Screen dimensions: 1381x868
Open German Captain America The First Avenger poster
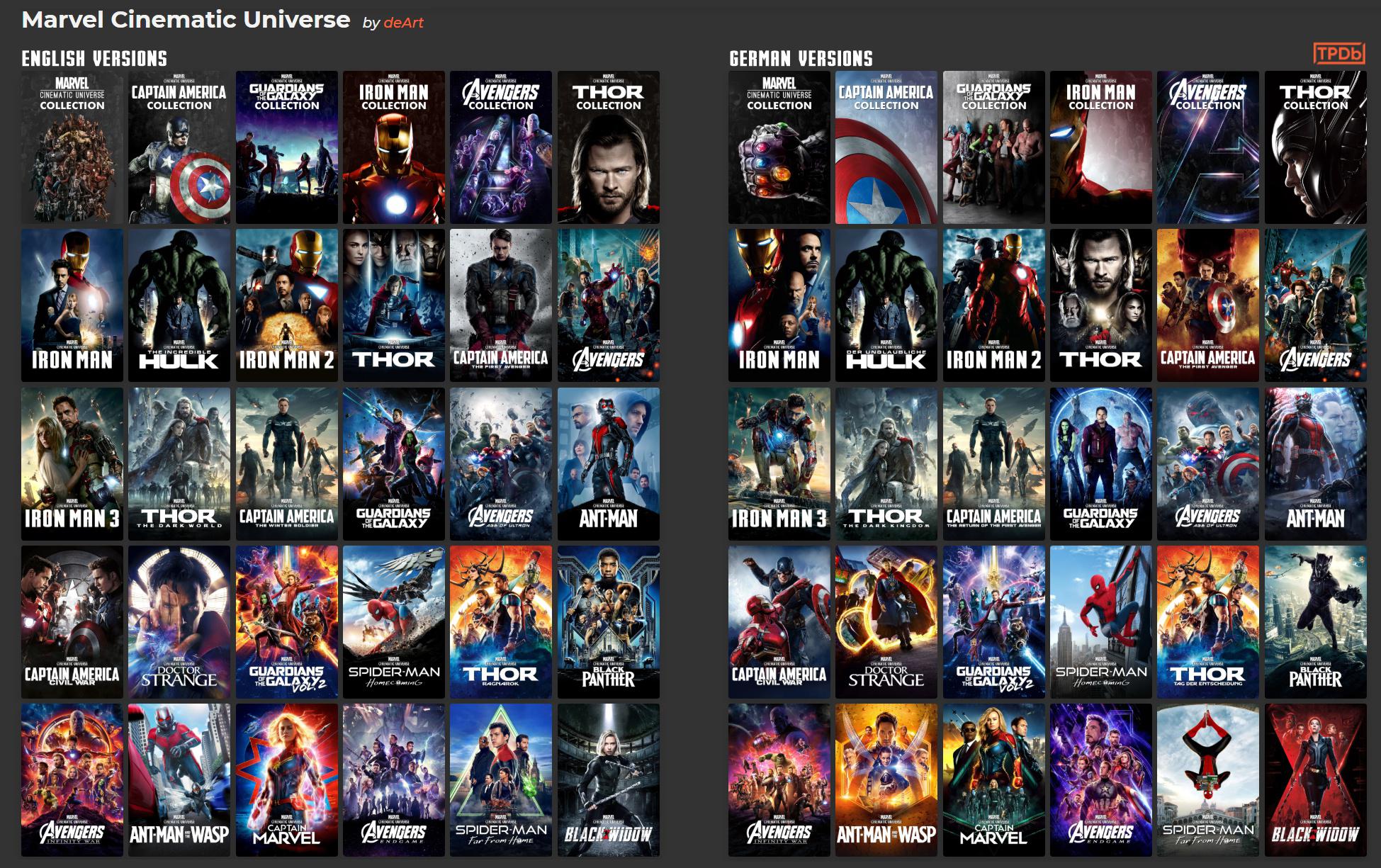click(1208, 305)
